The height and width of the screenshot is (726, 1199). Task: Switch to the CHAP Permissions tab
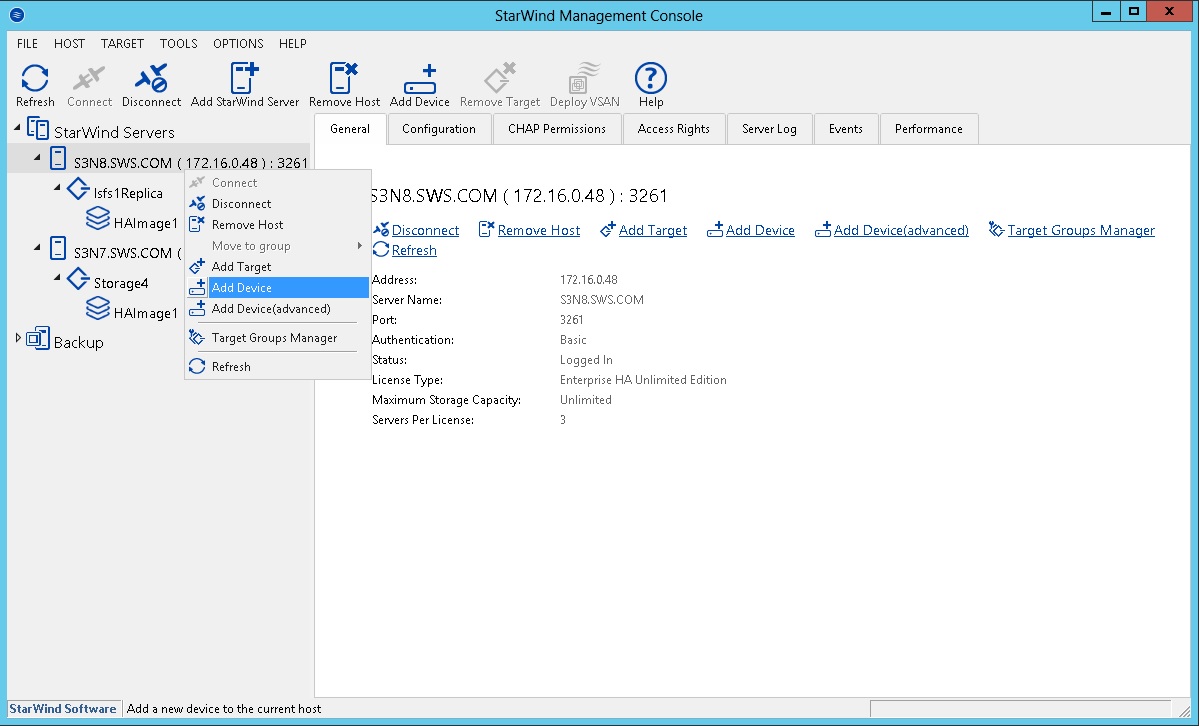[x=557, y=129]
